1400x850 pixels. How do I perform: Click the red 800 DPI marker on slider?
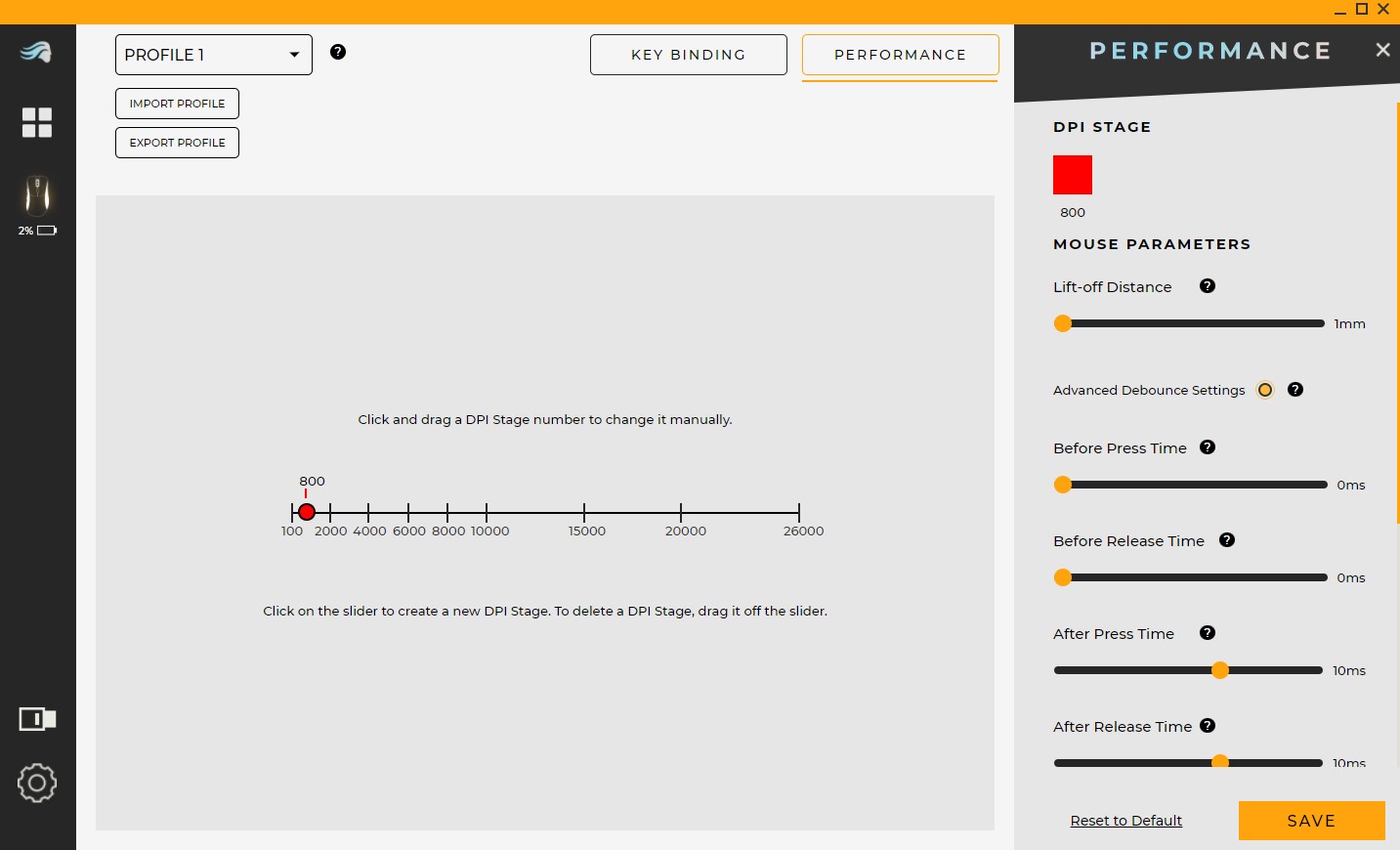[307, 512]
